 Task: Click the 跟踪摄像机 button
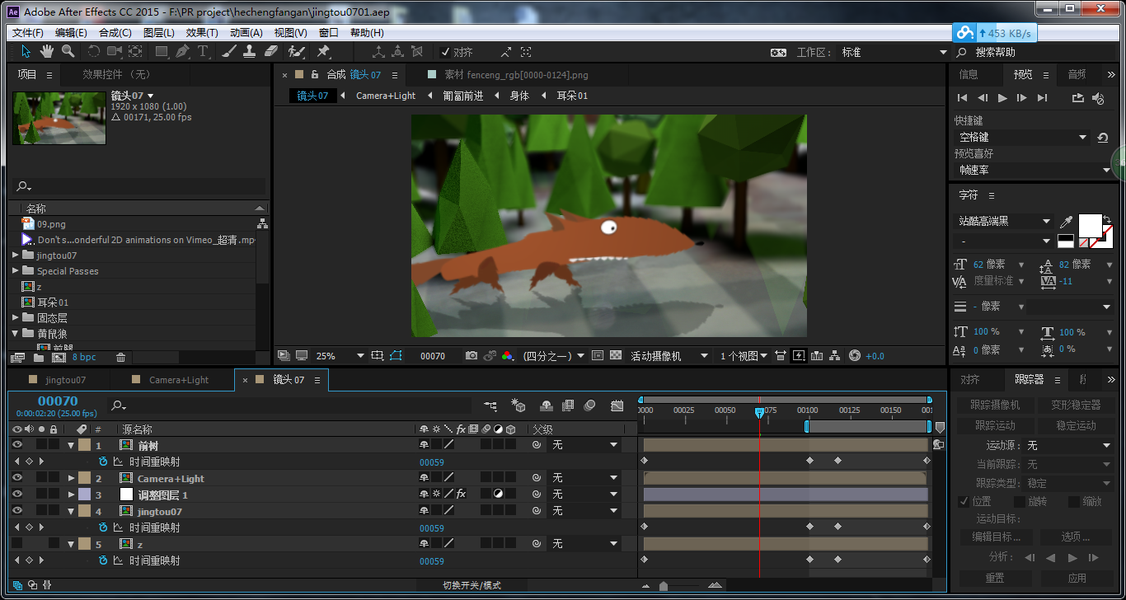995,406
